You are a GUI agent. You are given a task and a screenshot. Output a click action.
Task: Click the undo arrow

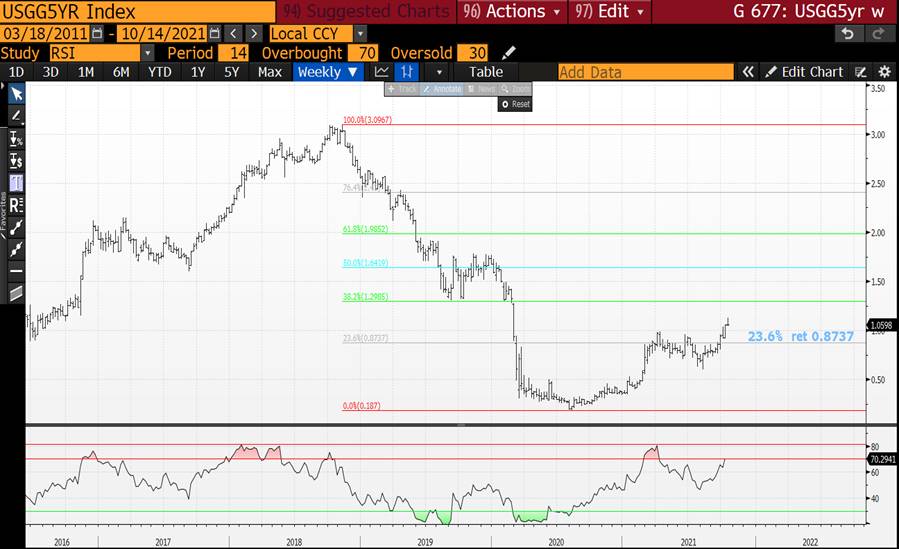click(847, 34)
